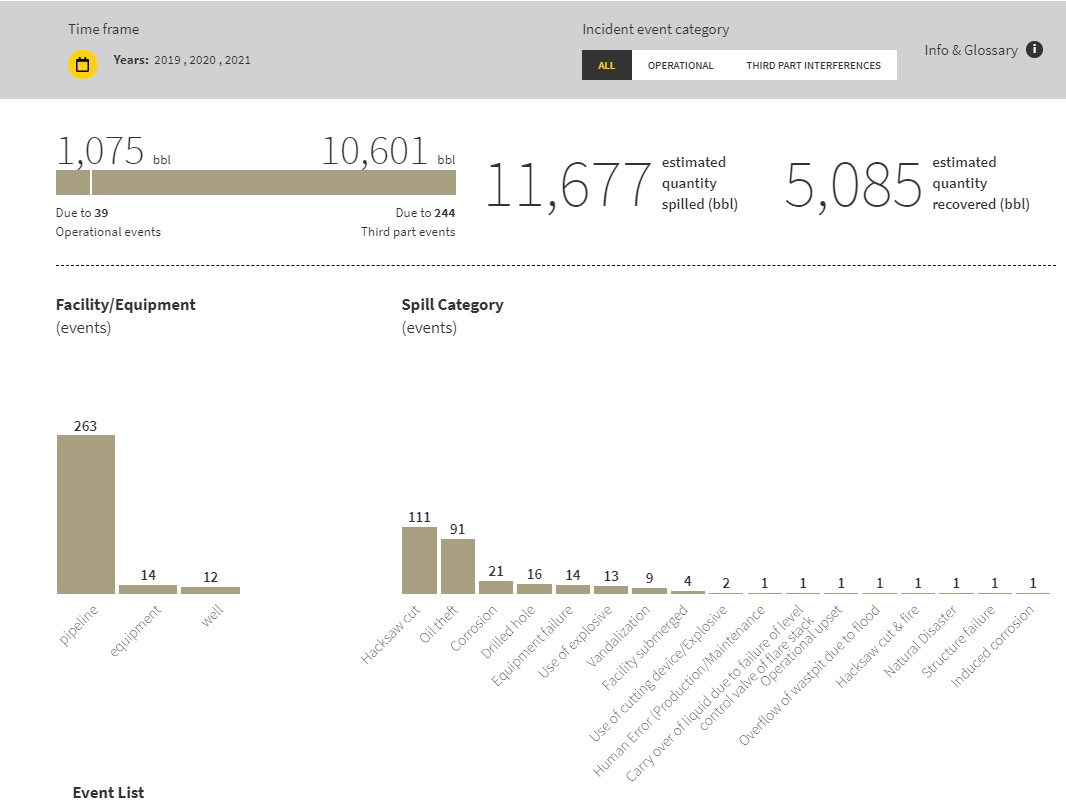Click the 'Induced corrosion' axis label
Viewport: 1066px width, 805px height.
click(x=992, y=646)
